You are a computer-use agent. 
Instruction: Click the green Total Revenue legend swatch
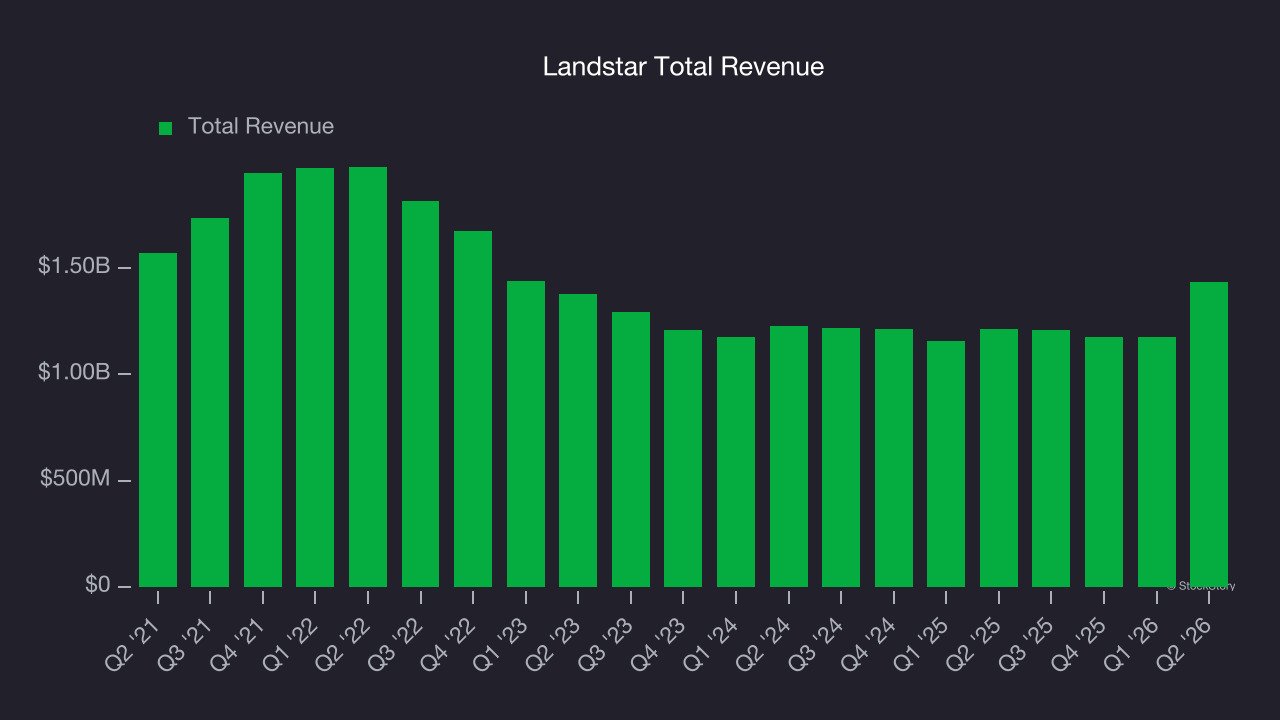[x=166, y=128]
